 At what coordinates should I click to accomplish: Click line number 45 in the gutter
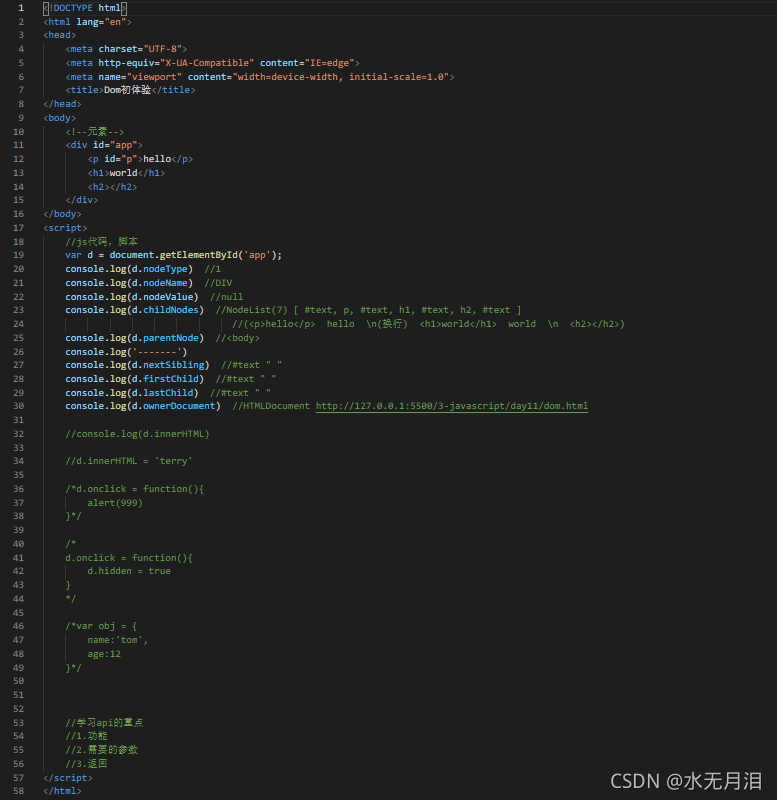[18, 613]
